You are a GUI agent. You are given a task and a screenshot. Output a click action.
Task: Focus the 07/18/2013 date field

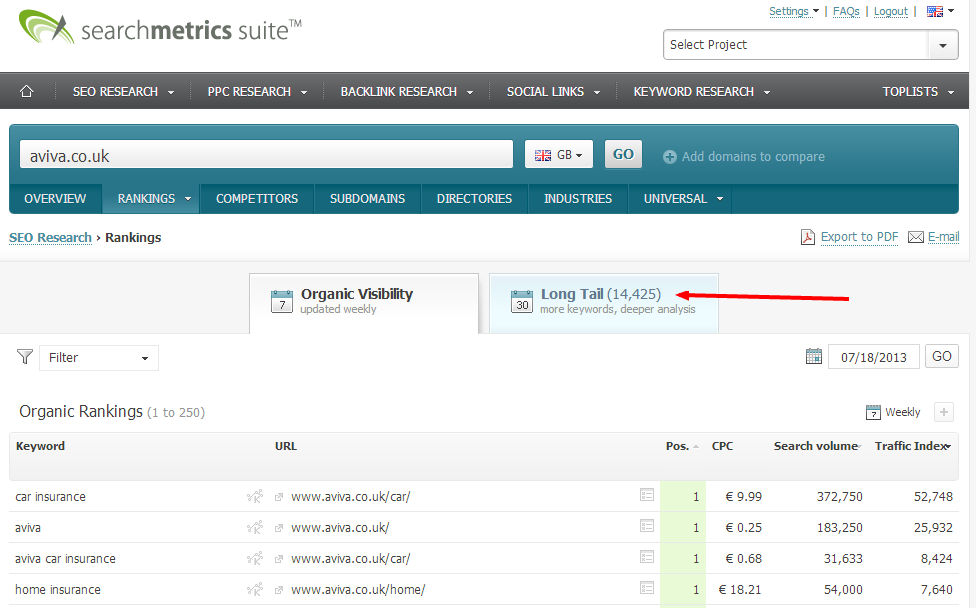tap(873, 357)
